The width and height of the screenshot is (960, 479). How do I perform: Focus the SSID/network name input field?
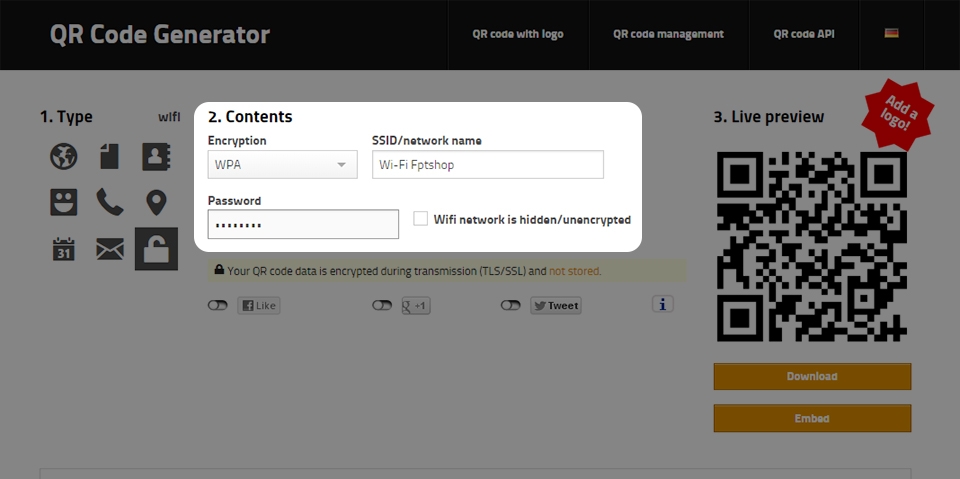(488, 165)
